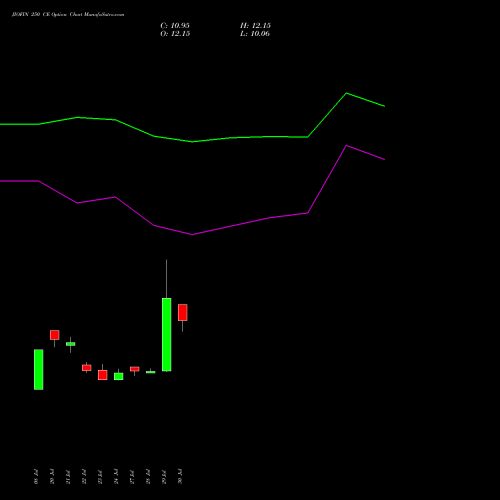Click the 29 Jul date label

[x=164, y=477]
